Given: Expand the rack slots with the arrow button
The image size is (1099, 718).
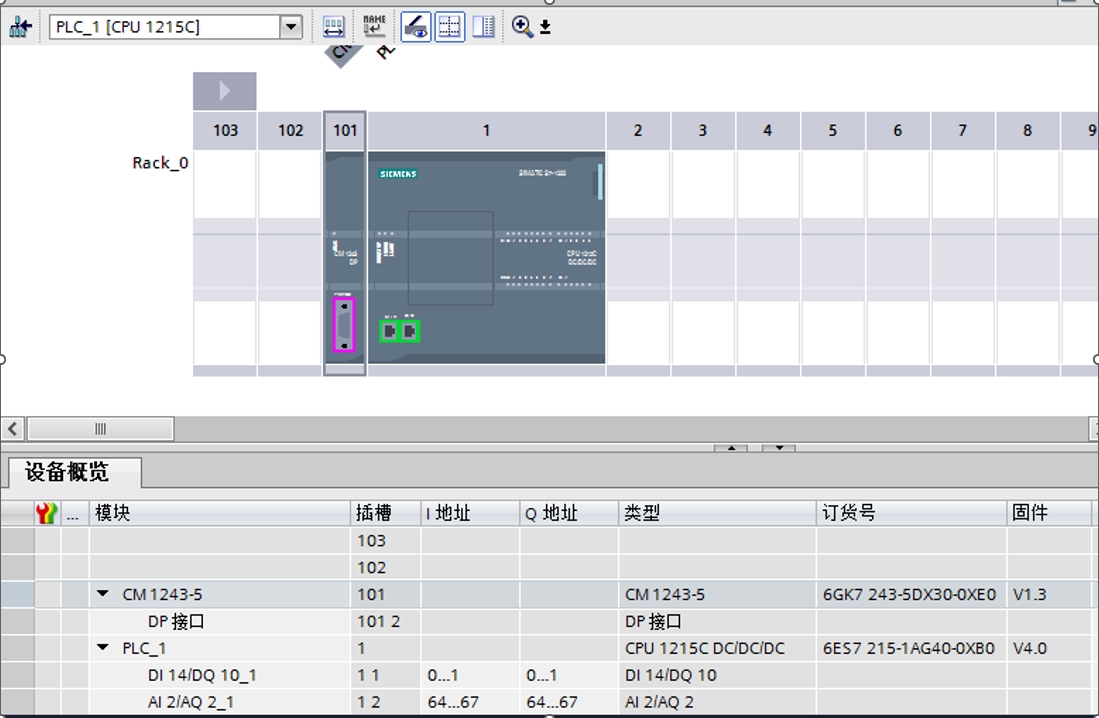Looking at the screenshot, I should coord(225,91).
